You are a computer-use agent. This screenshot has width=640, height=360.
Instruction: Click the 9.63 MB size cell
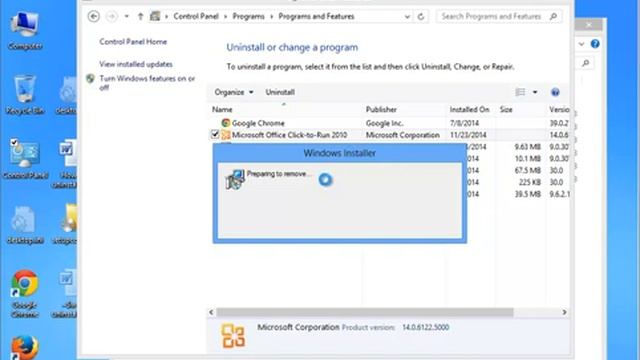527,147
